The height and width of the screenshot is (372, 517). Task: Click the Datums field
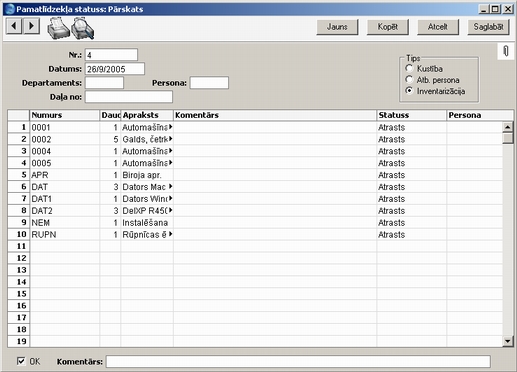pos(115,69)
